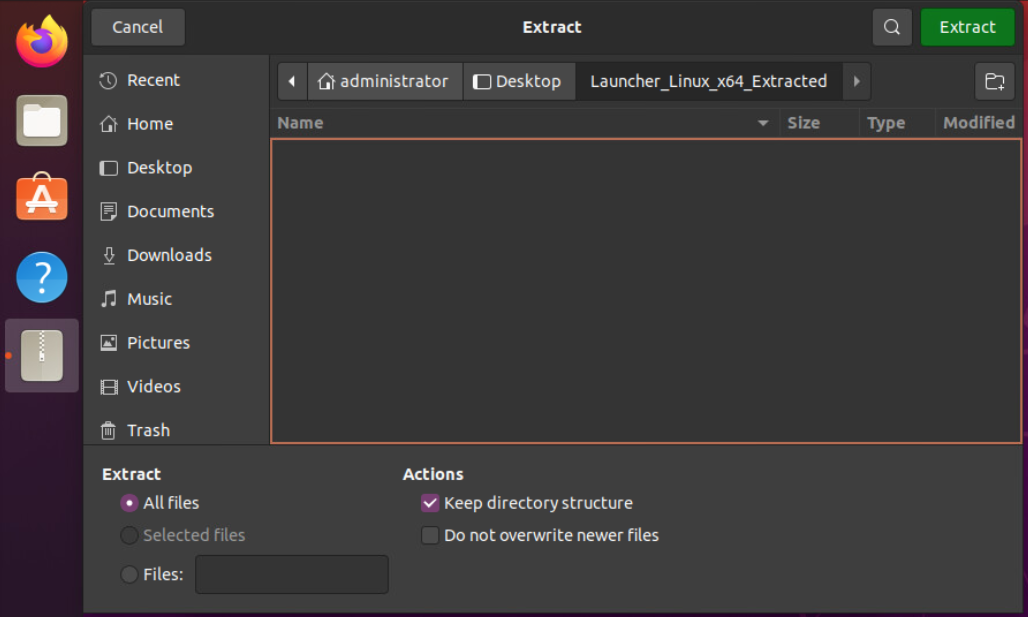Click the Archive Manager dock icon

click(42, 355)
